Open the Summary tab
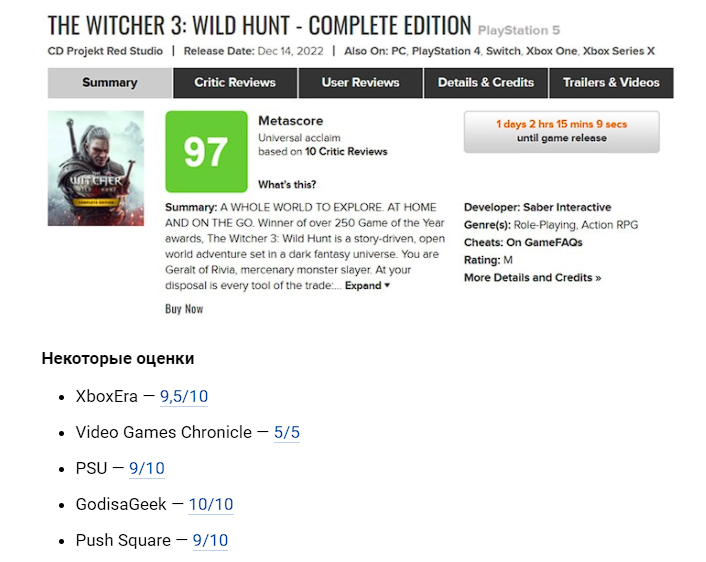 tap(110, 83)
